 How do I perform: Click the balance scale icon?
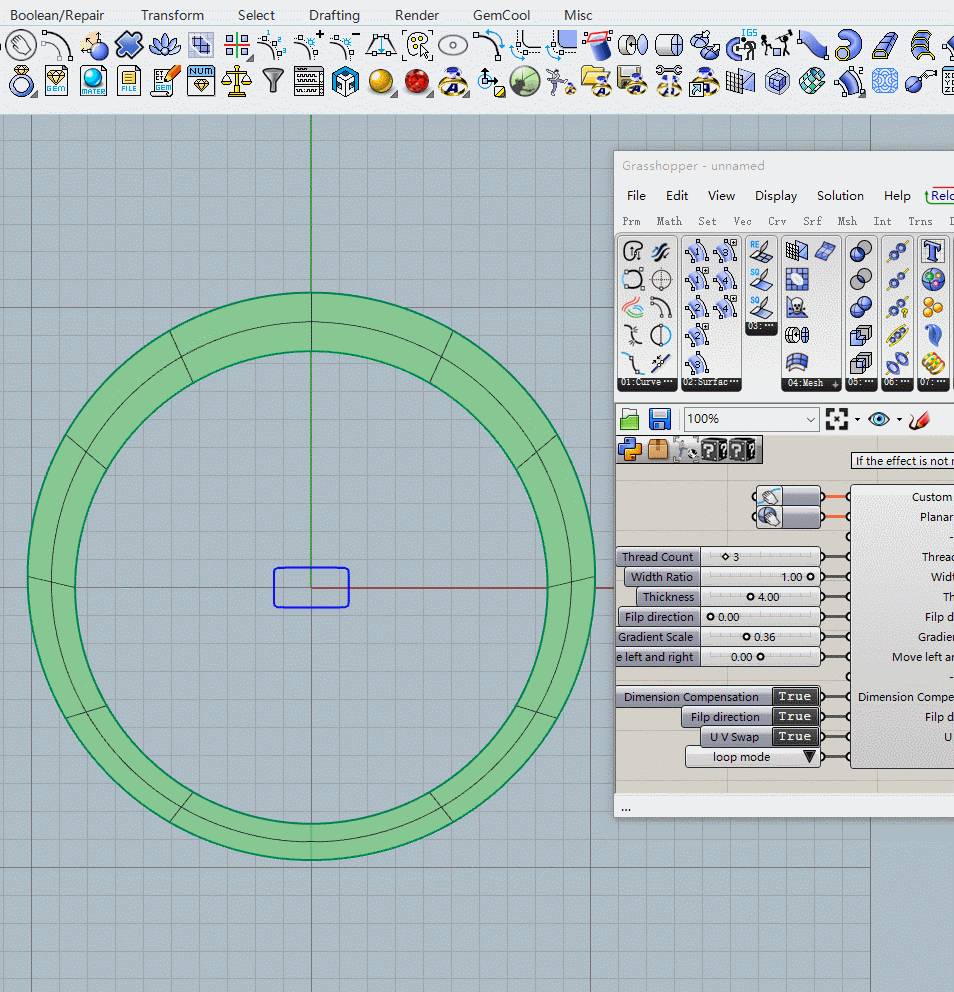pos(236,81)
